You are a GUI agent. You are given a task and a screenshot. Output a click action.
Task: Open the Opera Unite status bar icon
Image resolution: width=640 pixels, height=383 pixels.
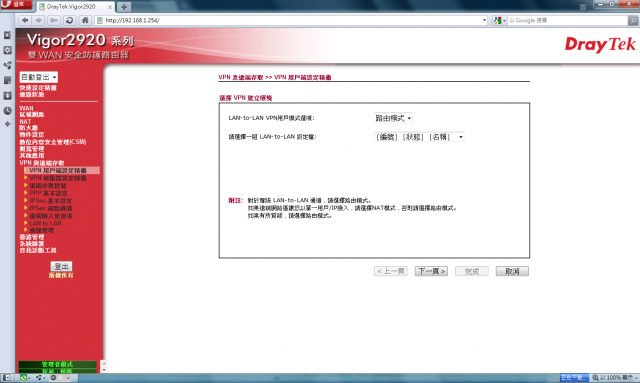click(x=40, y=378)
